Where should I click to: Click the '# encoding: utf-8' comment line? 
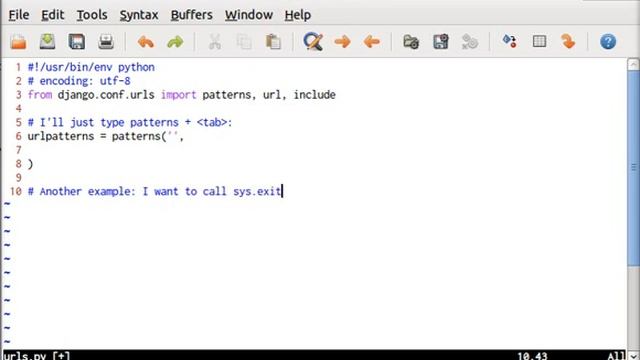[x=79, y=81]
